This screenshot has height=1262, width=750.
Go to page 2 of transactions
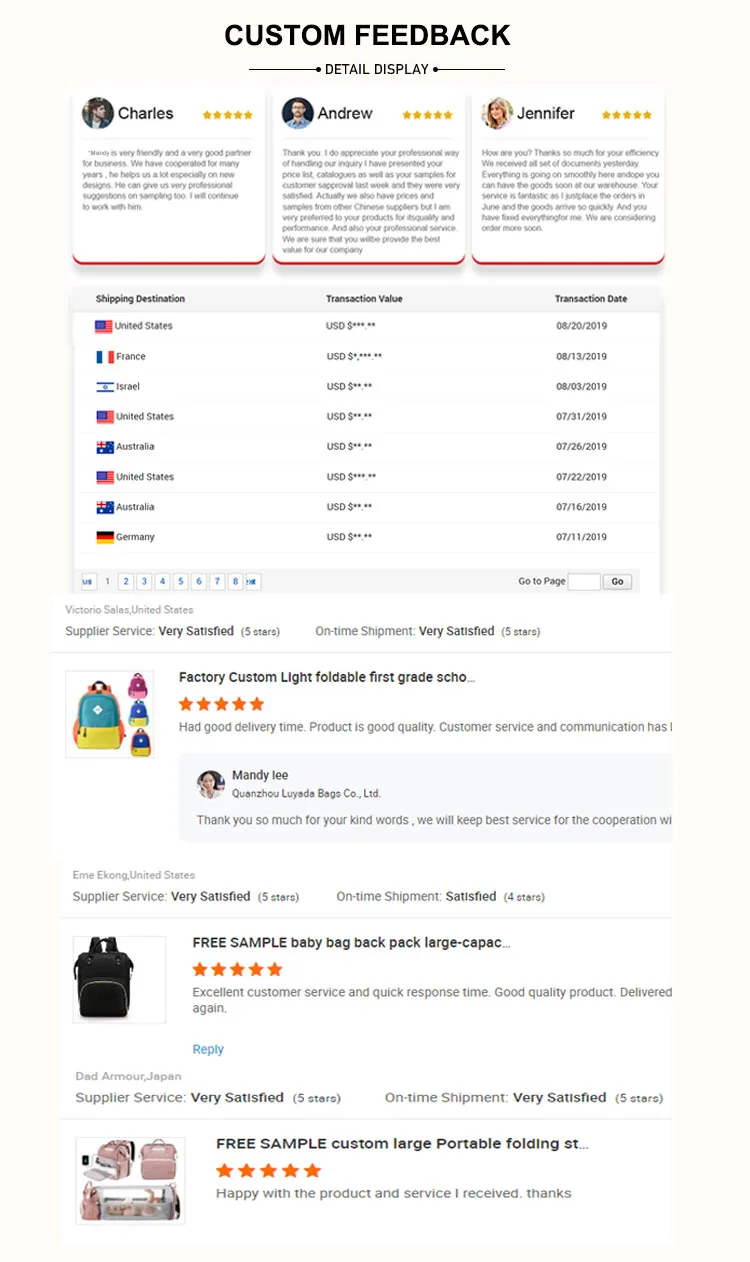tap(126, 581)
